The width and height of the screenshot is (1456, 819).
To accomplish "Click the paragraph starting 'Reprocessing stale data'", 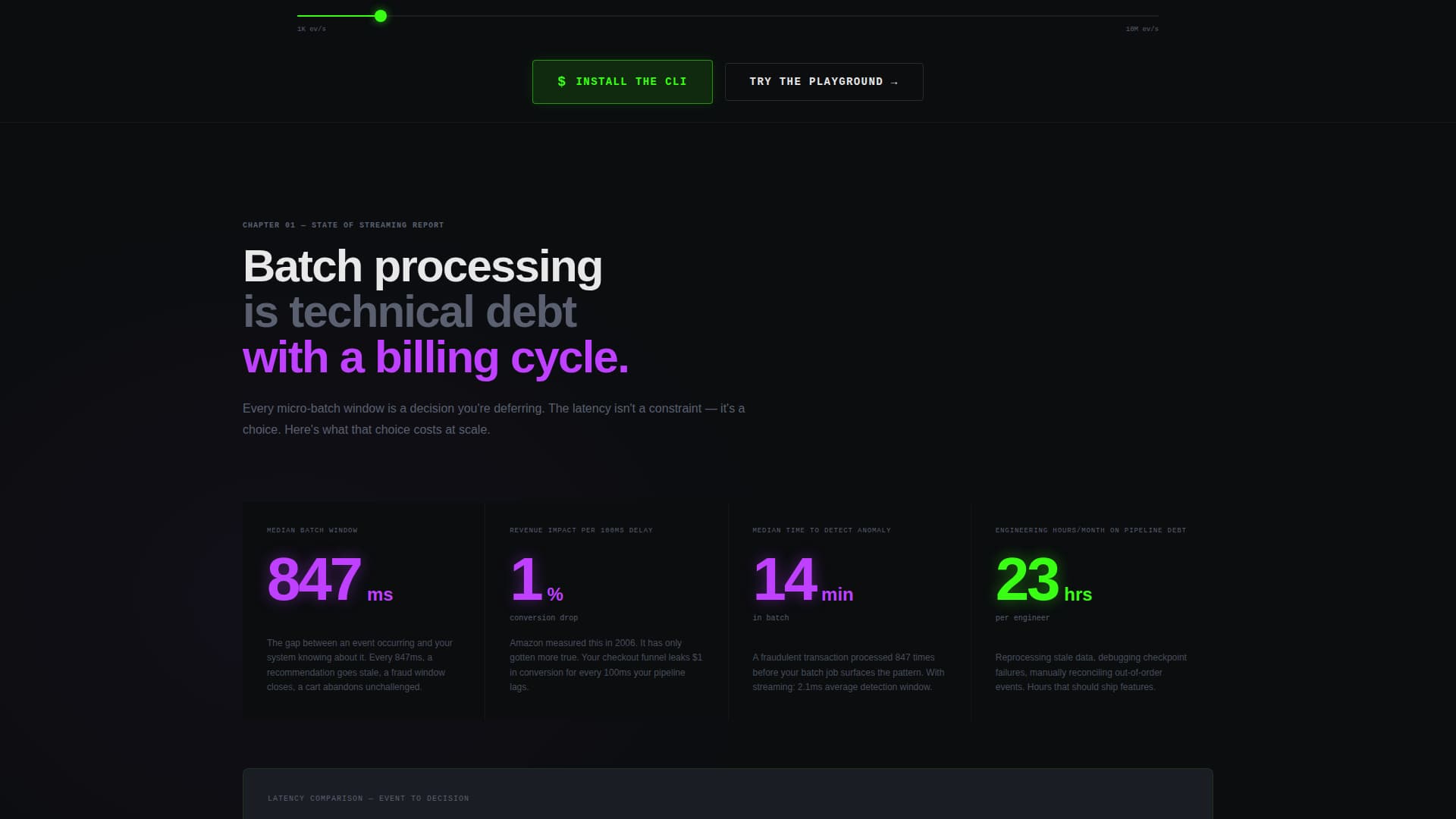I will pos(1091,673).
